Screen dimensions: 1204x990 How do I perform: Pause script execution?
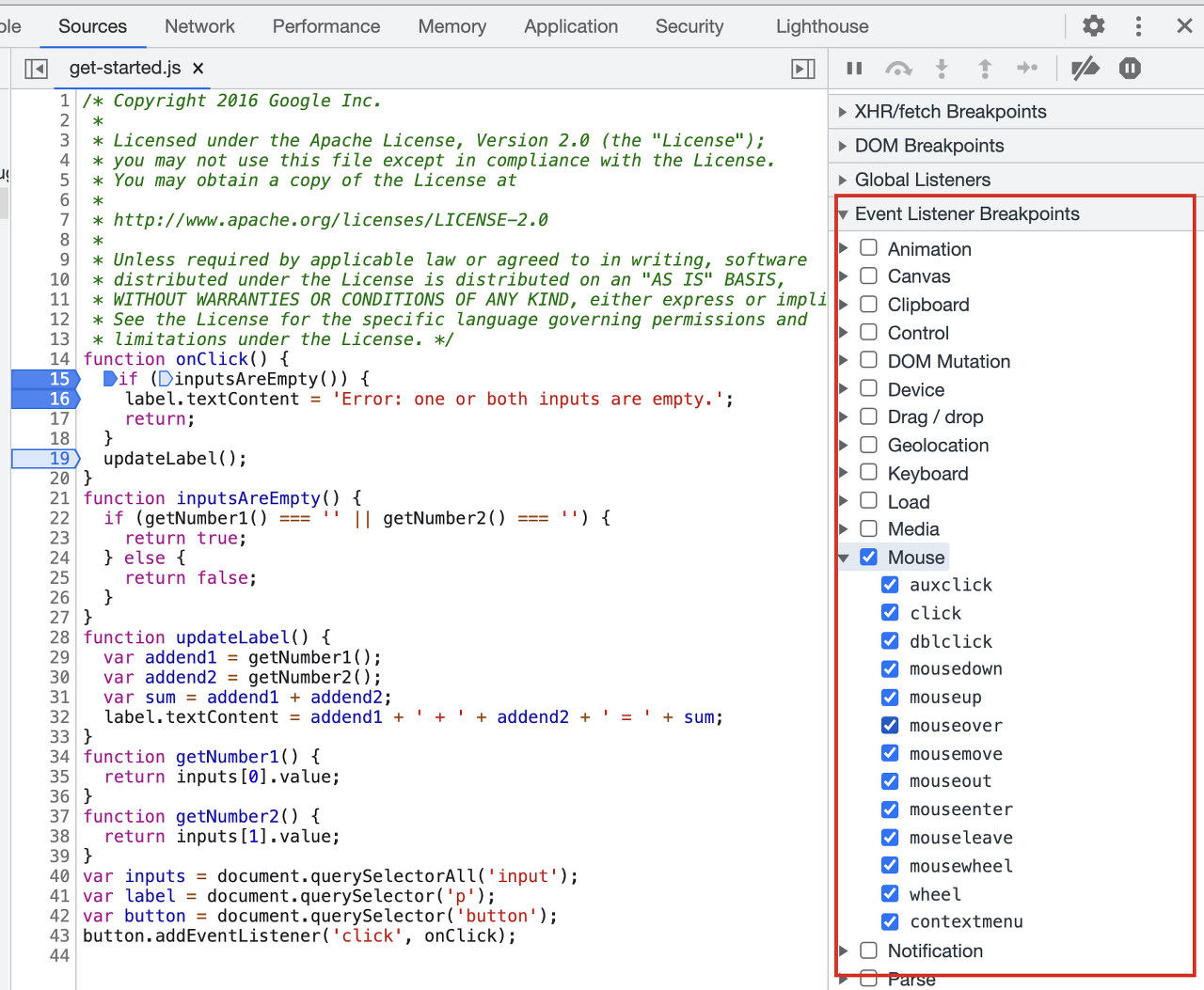click(854, 68)
